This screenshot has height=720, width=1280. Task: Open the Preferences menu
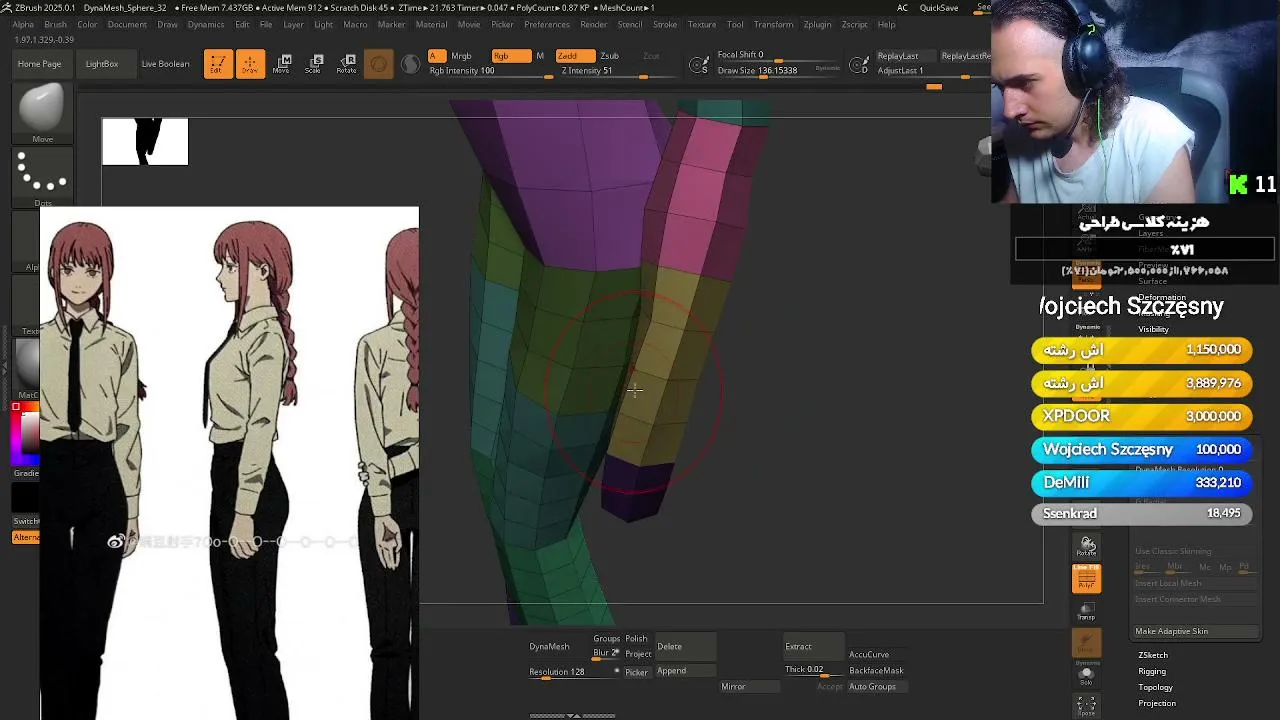coord(547,25)
